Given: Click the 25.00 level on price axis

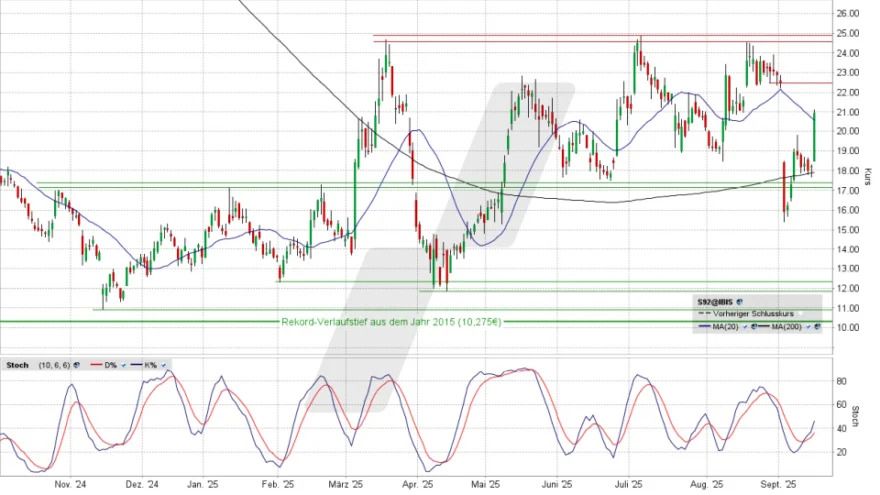Looking at the screenshot, I should coord(849,33).
